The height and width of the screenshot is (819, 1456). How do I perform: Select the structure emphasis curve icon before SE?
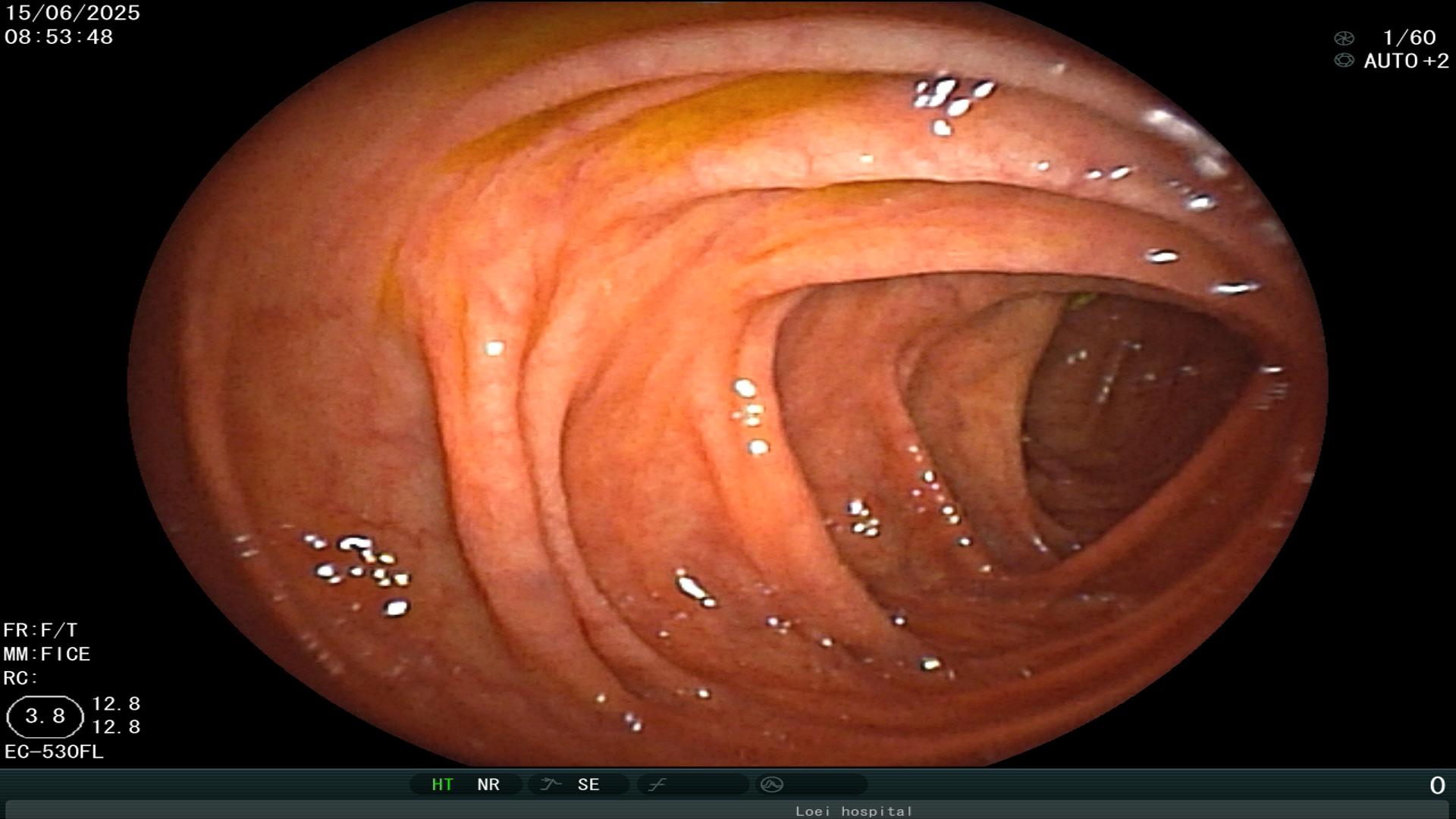[551, 784]
